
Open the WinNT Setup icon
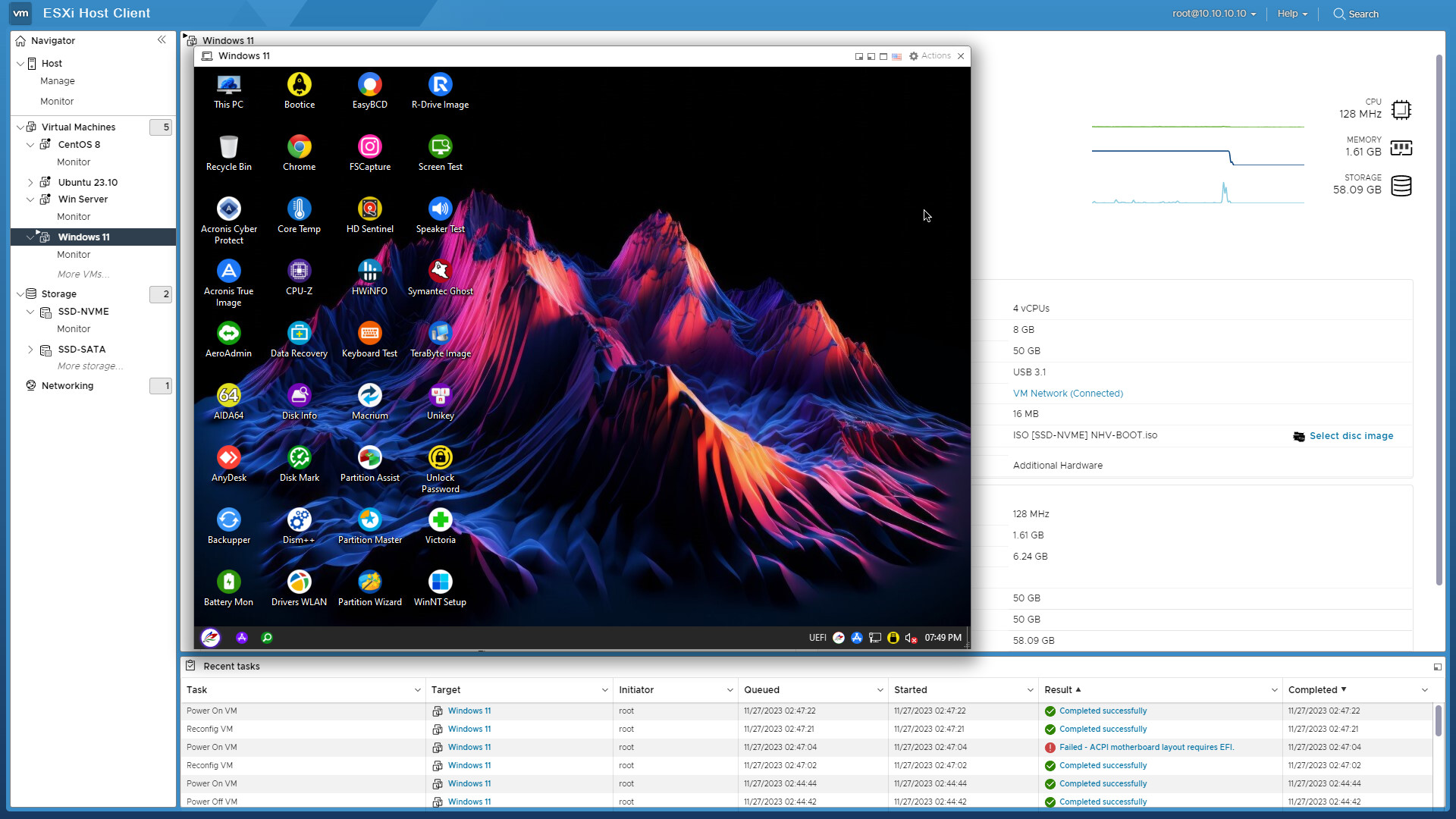click(440, 582)
